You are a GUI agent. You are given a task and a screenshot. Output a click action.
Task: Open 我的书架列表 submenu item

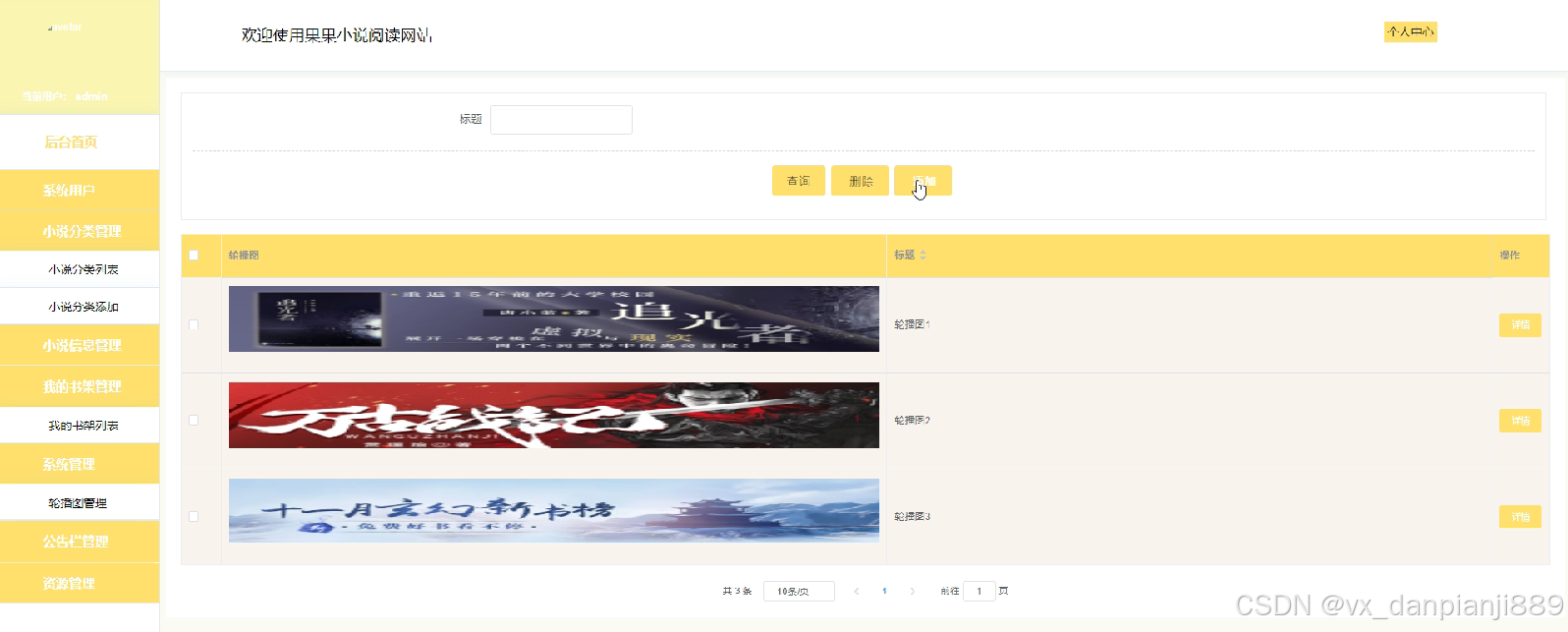coord(80,426)
